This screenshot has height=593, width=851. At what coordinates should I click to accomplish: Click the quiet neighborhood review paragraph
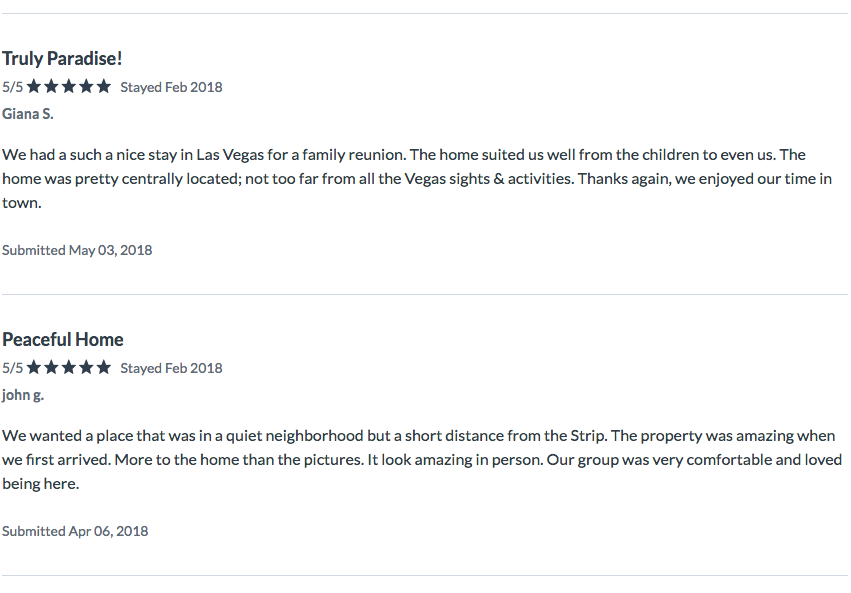coord(422,460)
